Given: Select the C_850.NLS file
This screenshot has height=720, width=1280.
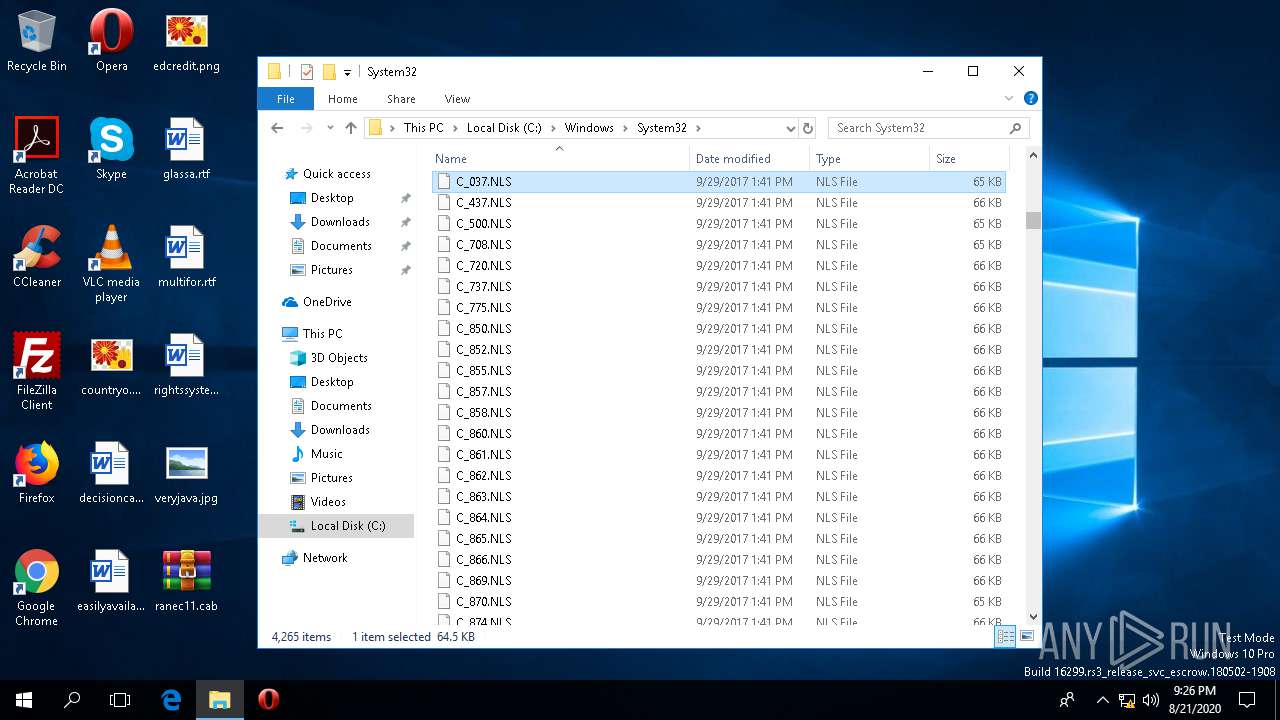Looking at the screenshot, I should 718,329.
